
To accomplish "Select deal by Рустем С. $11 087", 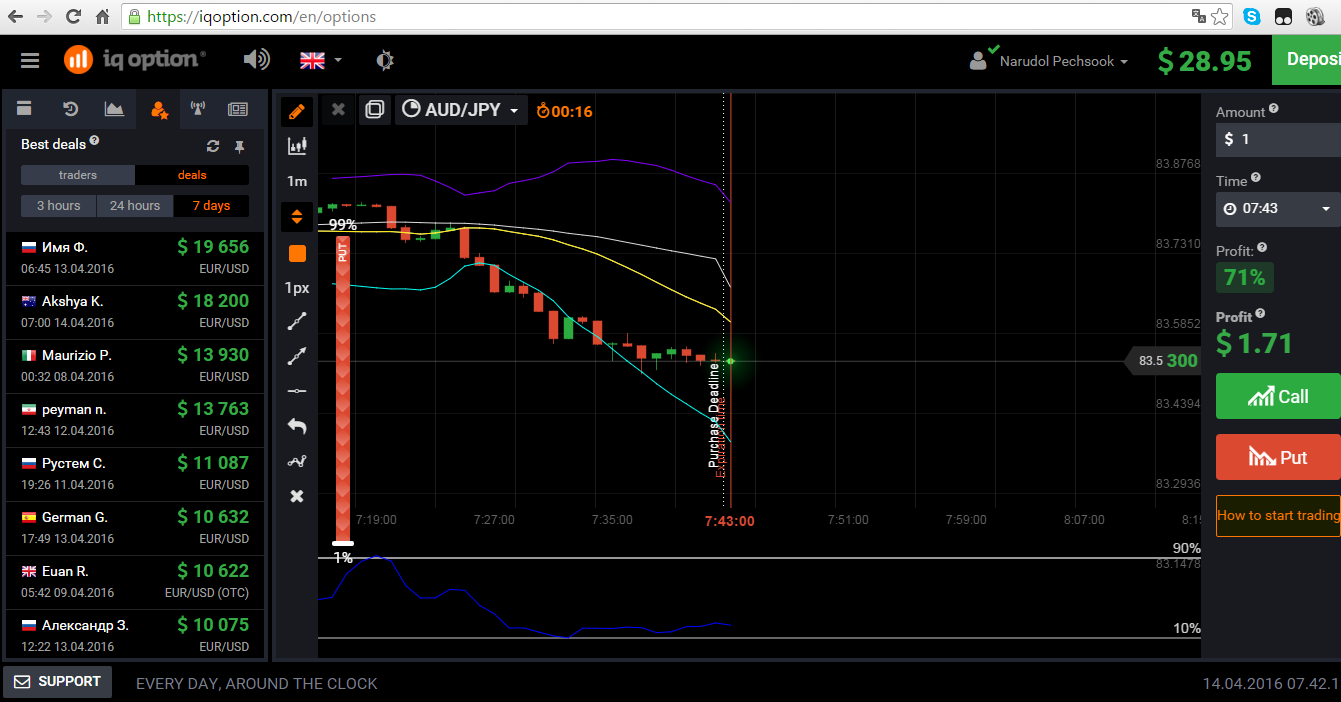I will pyautogui.click(x=135, y=474).
